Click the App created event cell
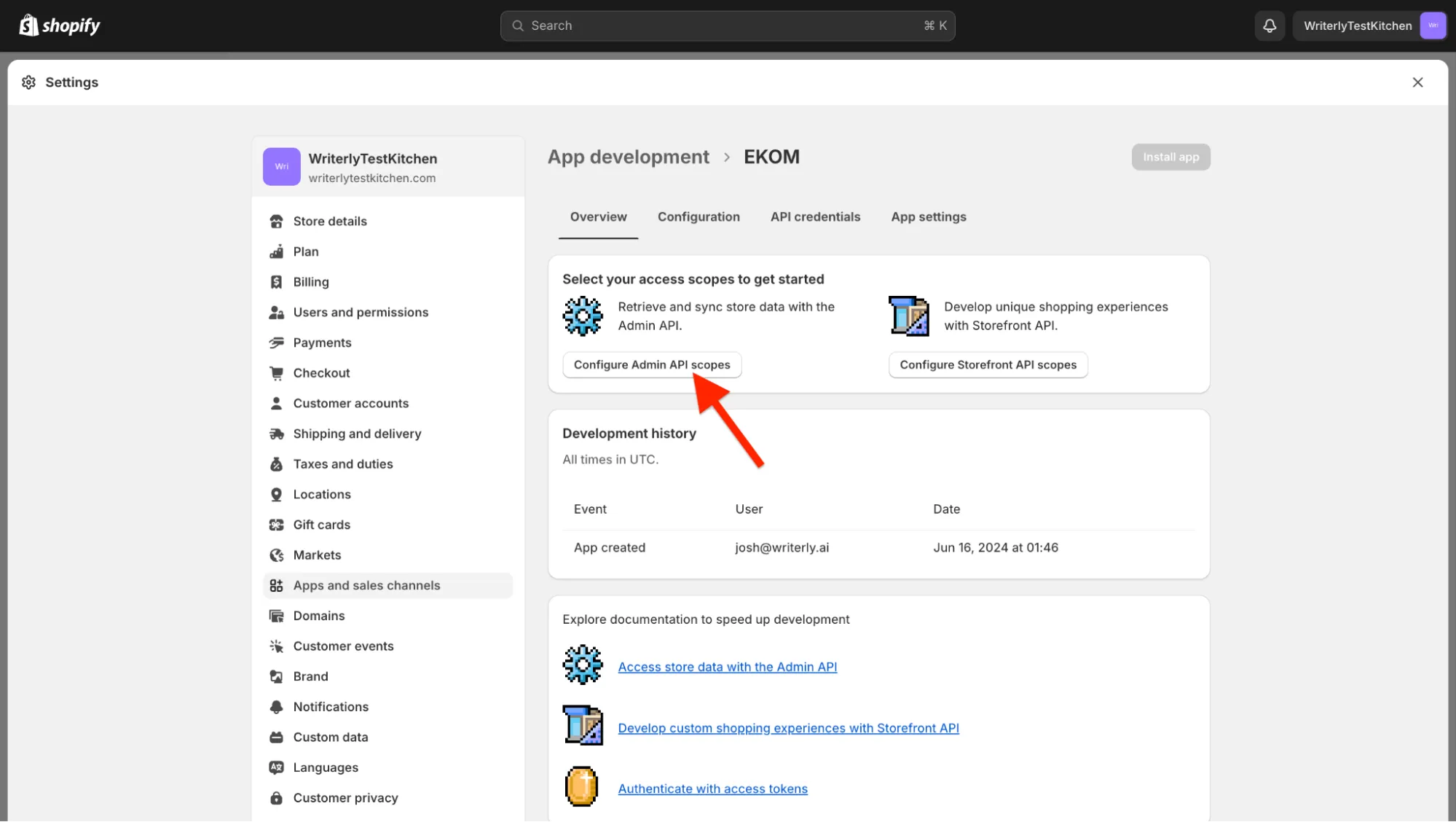The image size is (1456, 822). [x=609, y=548]
